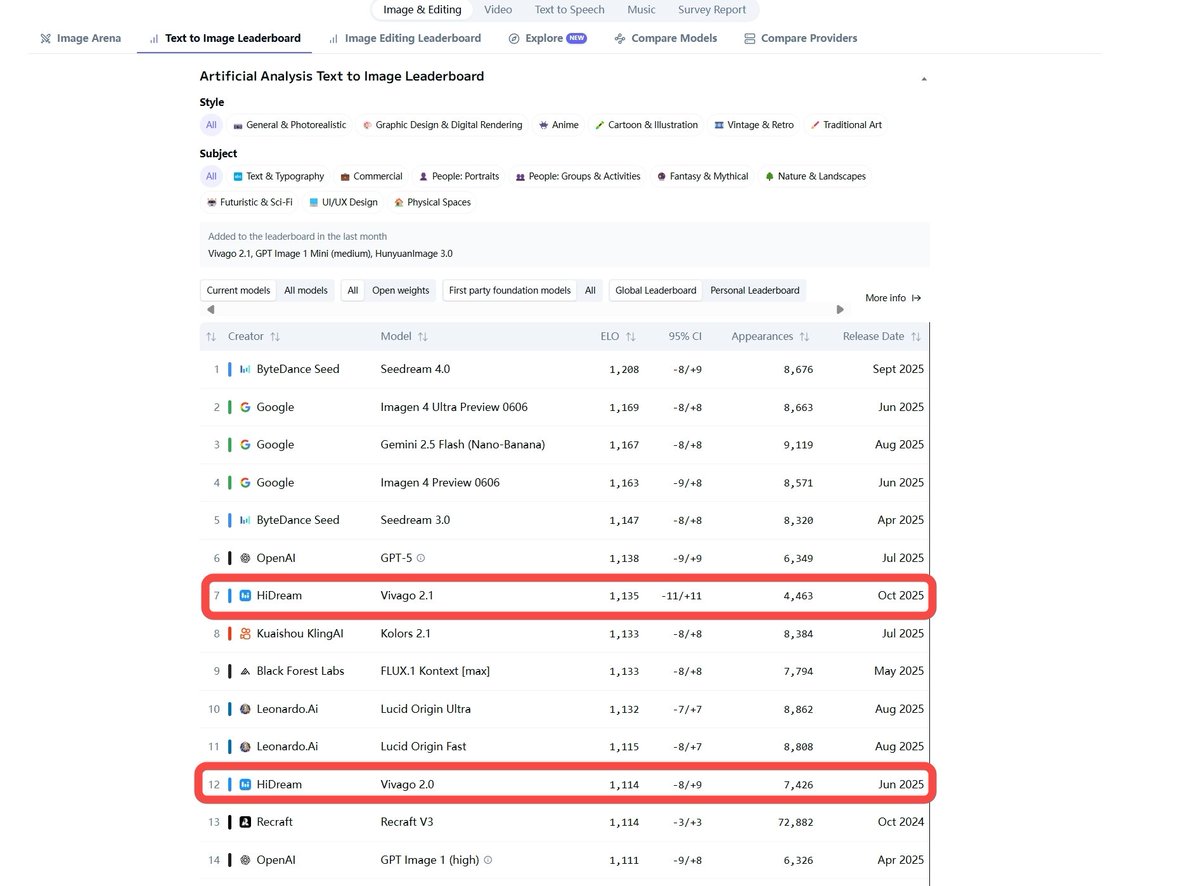Viewport: 1200px width, 886px height.
Task: Select Image & Editing category
Action: (x=422, y=10)
